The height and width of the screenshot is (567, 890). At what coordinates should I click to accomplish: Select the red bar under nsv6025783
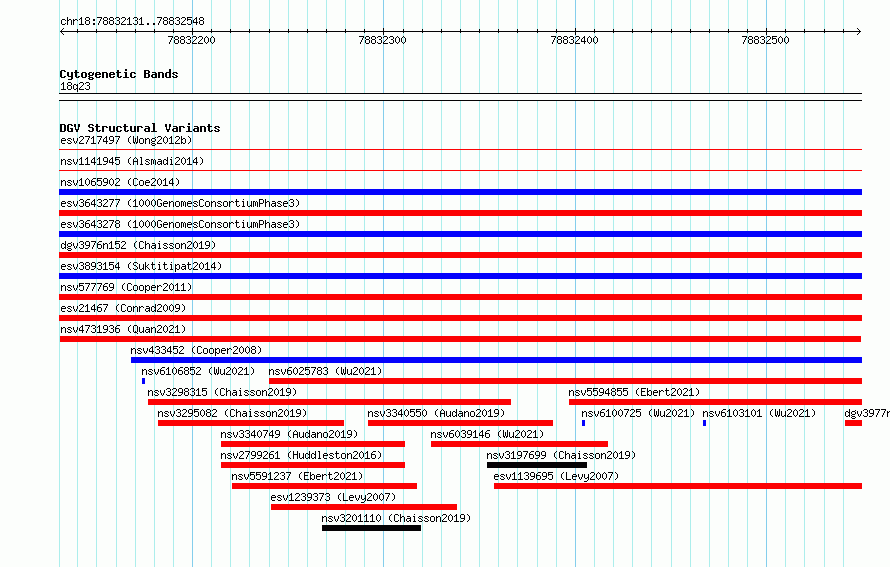pyautogui.click(x=565, y=381)
